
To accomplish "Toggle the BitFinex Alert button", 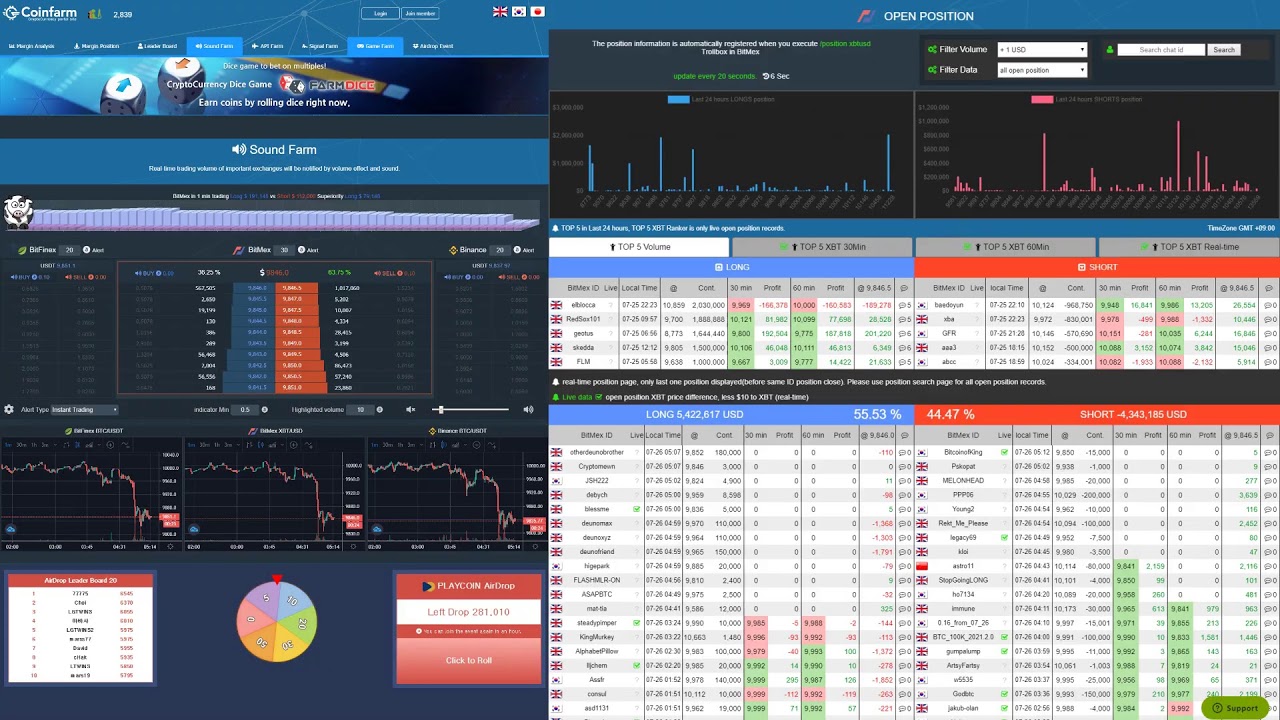I will pyautogui.click(x=95, y=250).
